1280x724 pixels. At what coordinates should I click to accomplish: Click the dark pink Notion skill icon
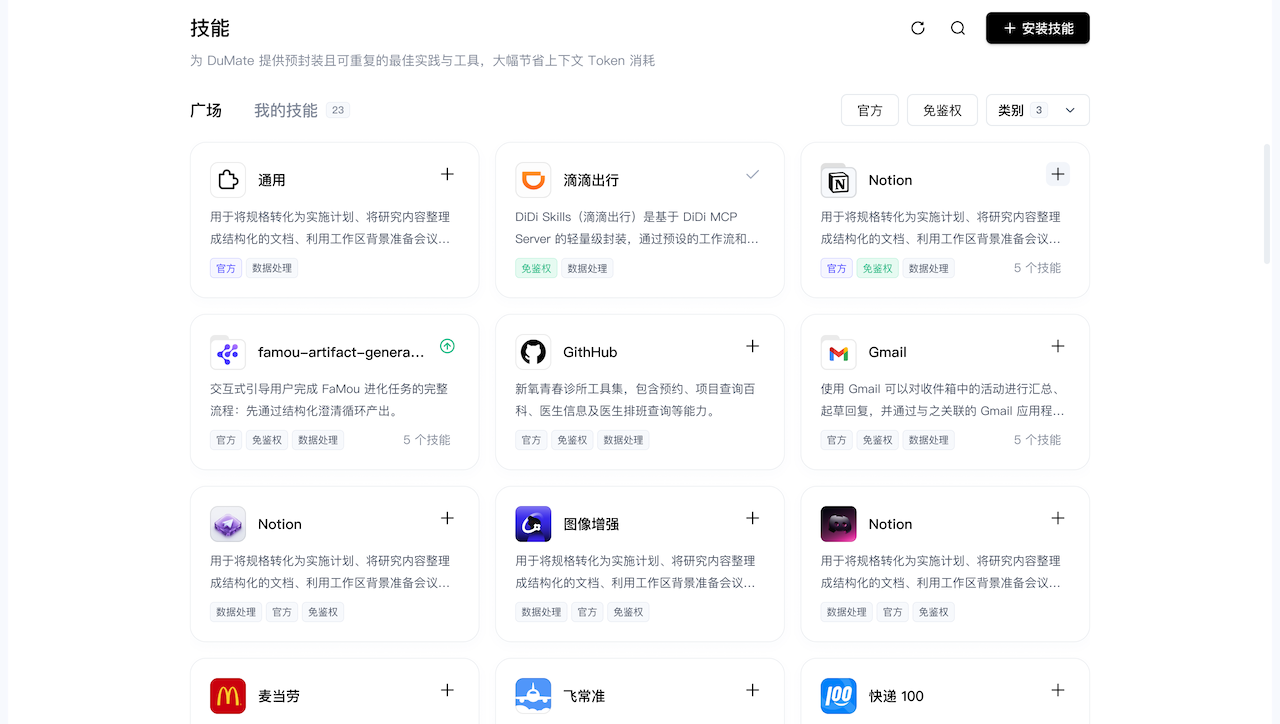[838, 524]
